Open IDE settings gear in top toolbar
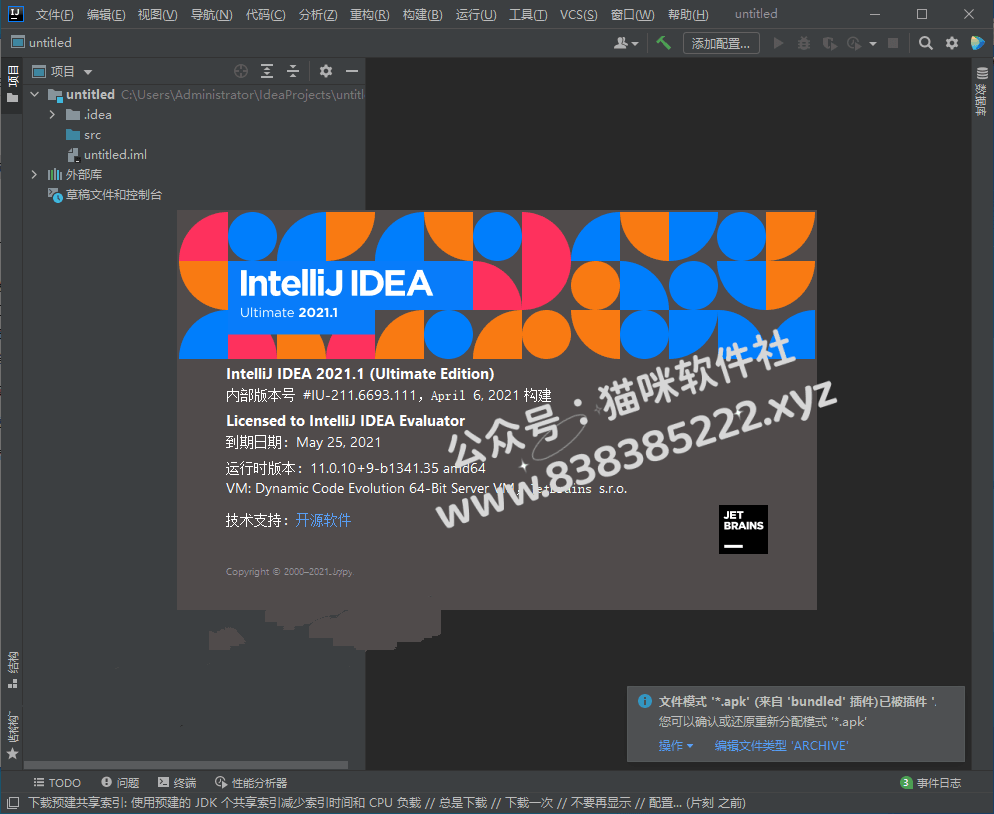 coord(952,43)
